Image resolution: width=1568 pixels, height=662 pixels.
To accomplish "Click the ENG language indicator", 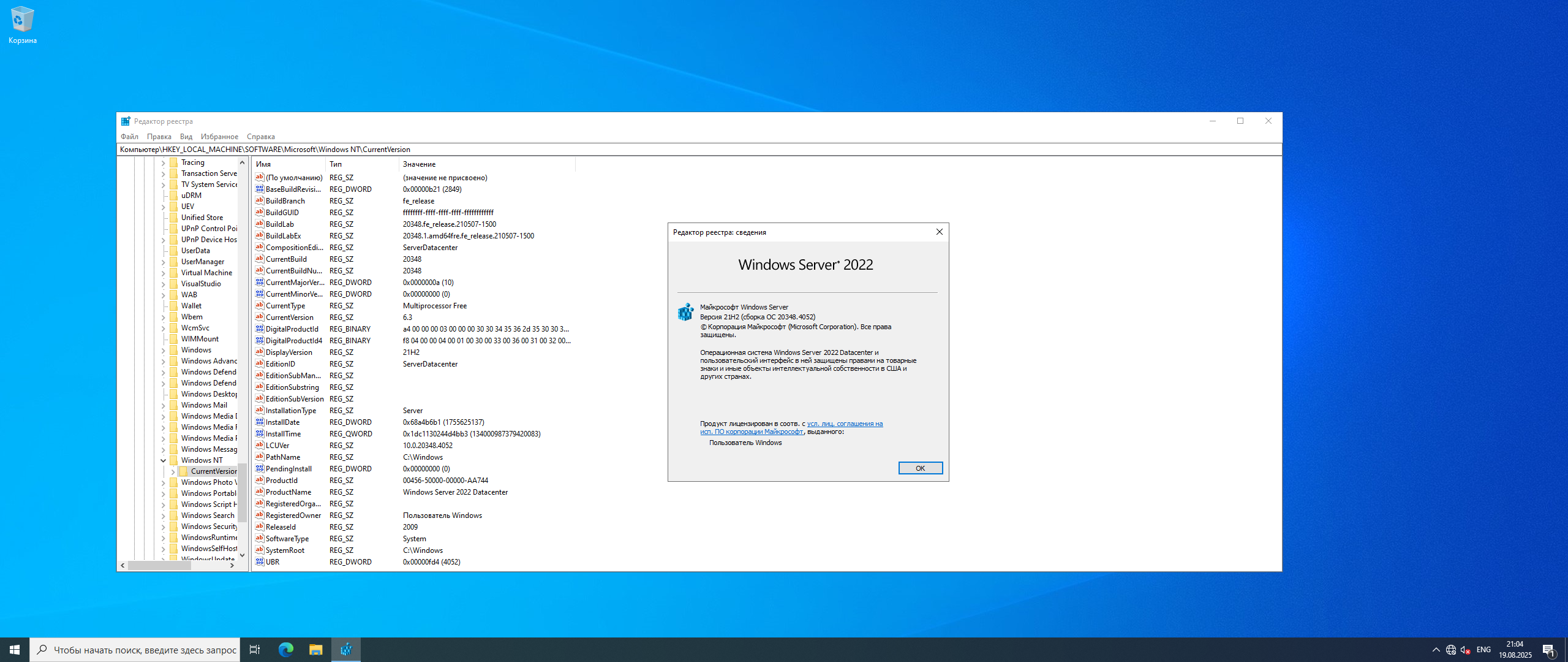I will [x=1483, y=650].
